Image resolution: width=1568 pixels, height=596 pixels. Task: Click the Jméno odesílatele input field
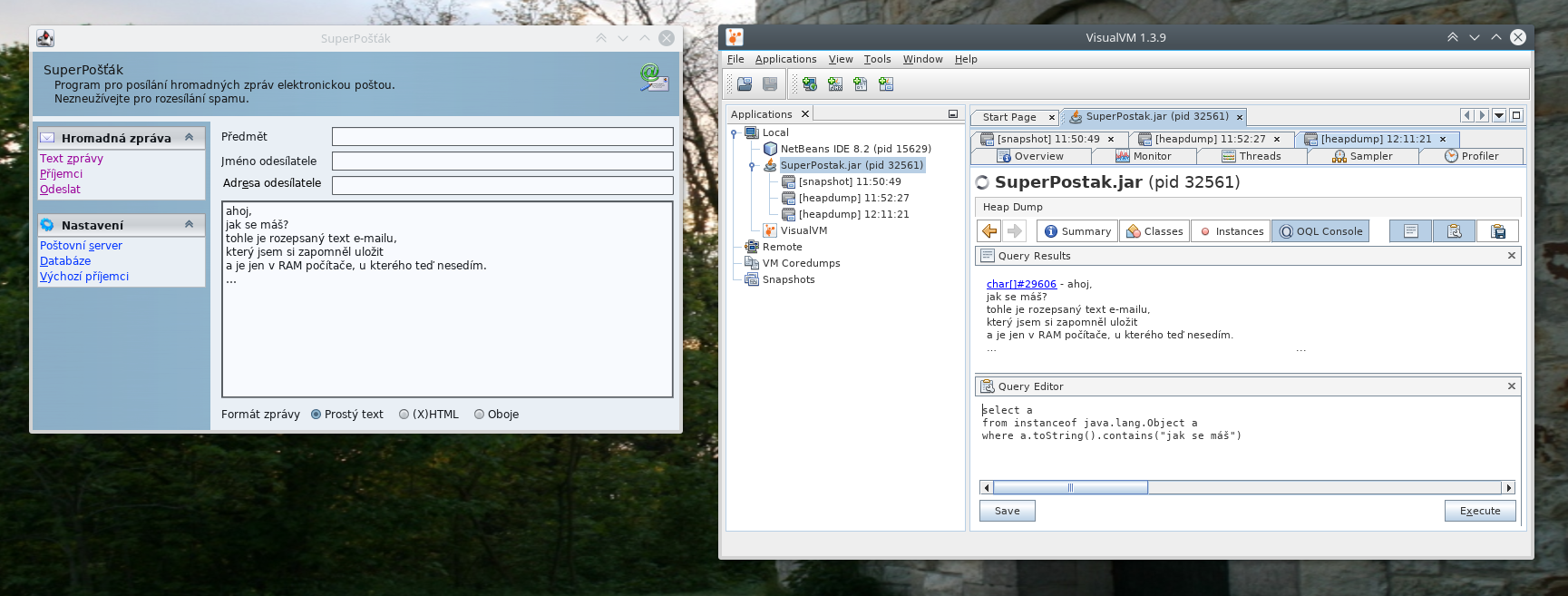click(x=502, y=161)
